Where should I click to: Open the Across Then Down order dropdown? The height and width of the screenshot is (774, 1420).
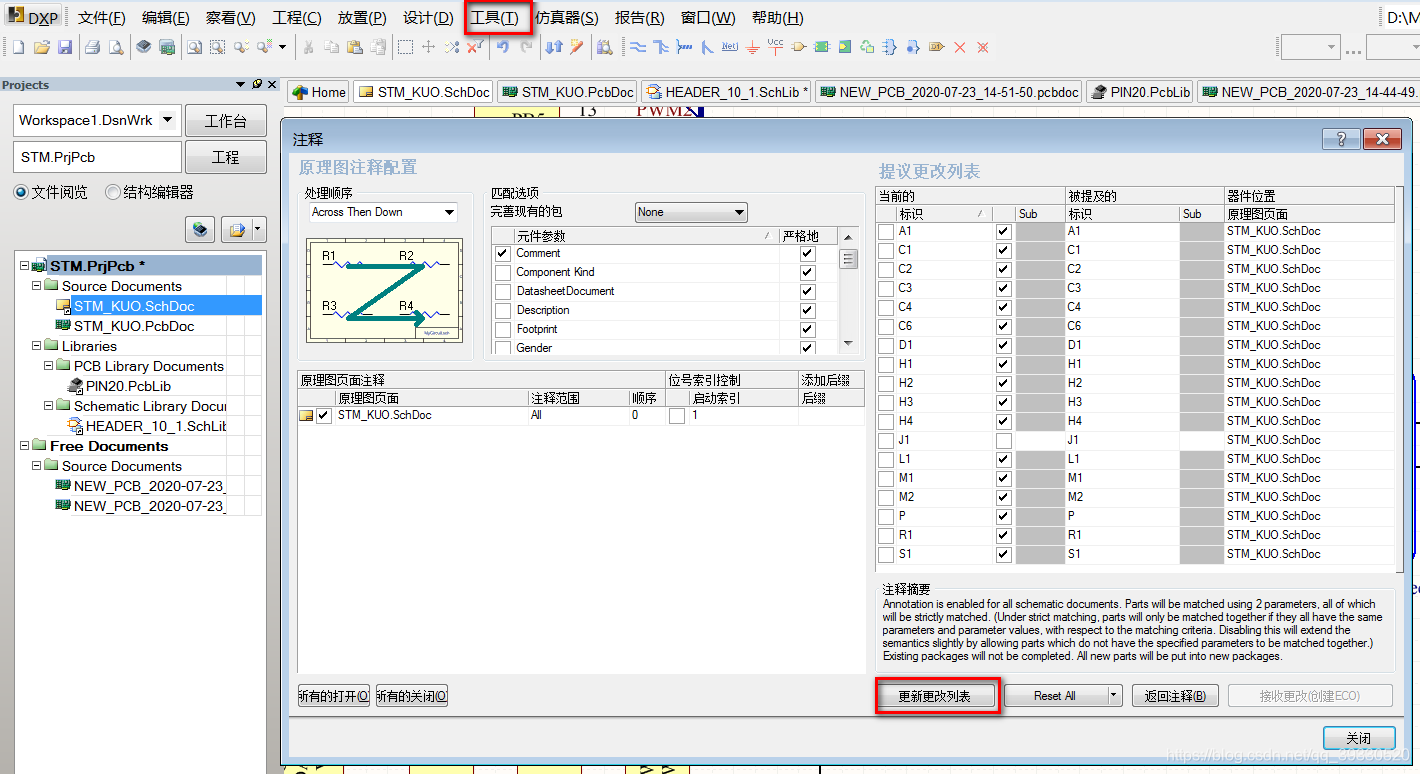pos(449,212)
